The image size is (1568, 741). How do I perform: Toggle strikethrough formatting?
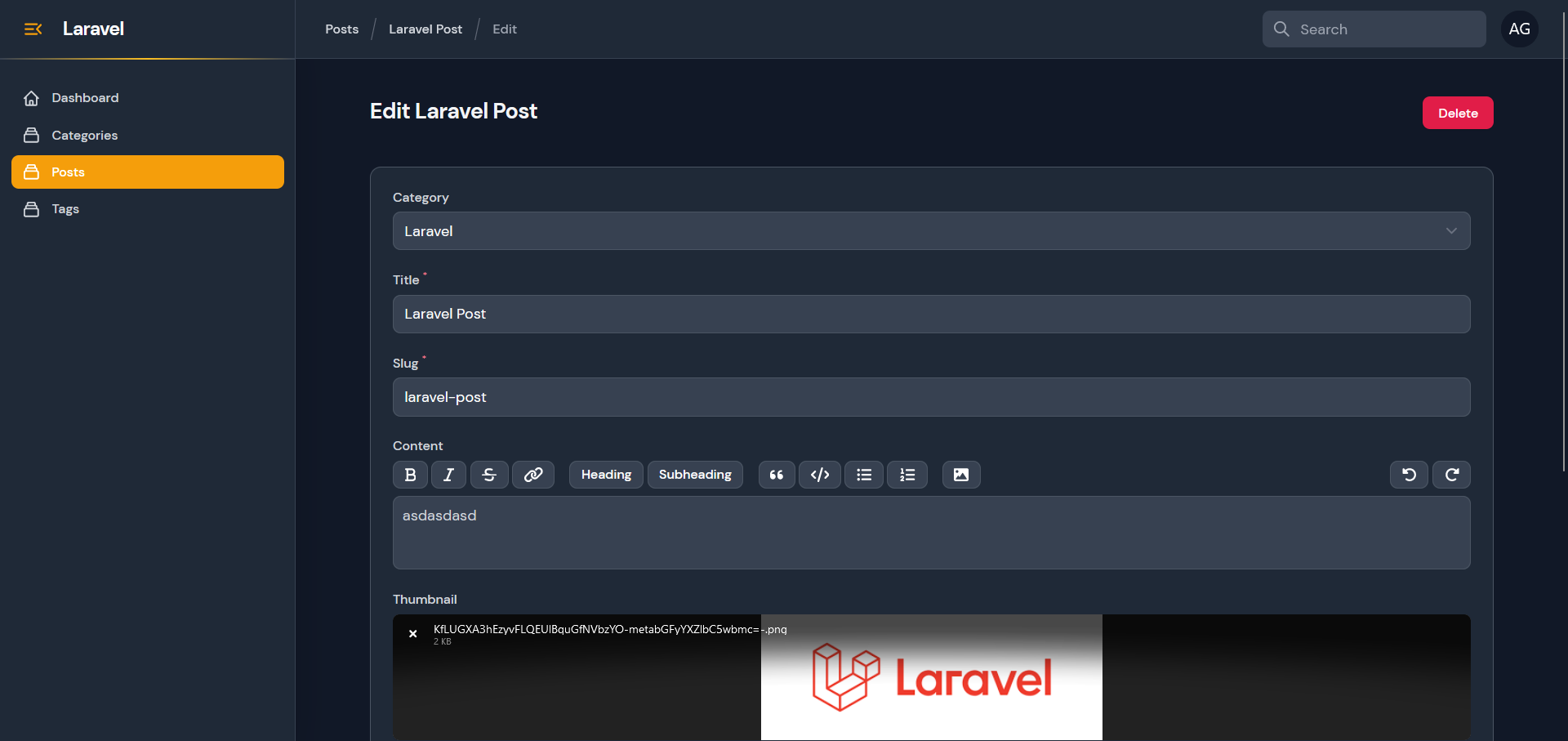489,475
